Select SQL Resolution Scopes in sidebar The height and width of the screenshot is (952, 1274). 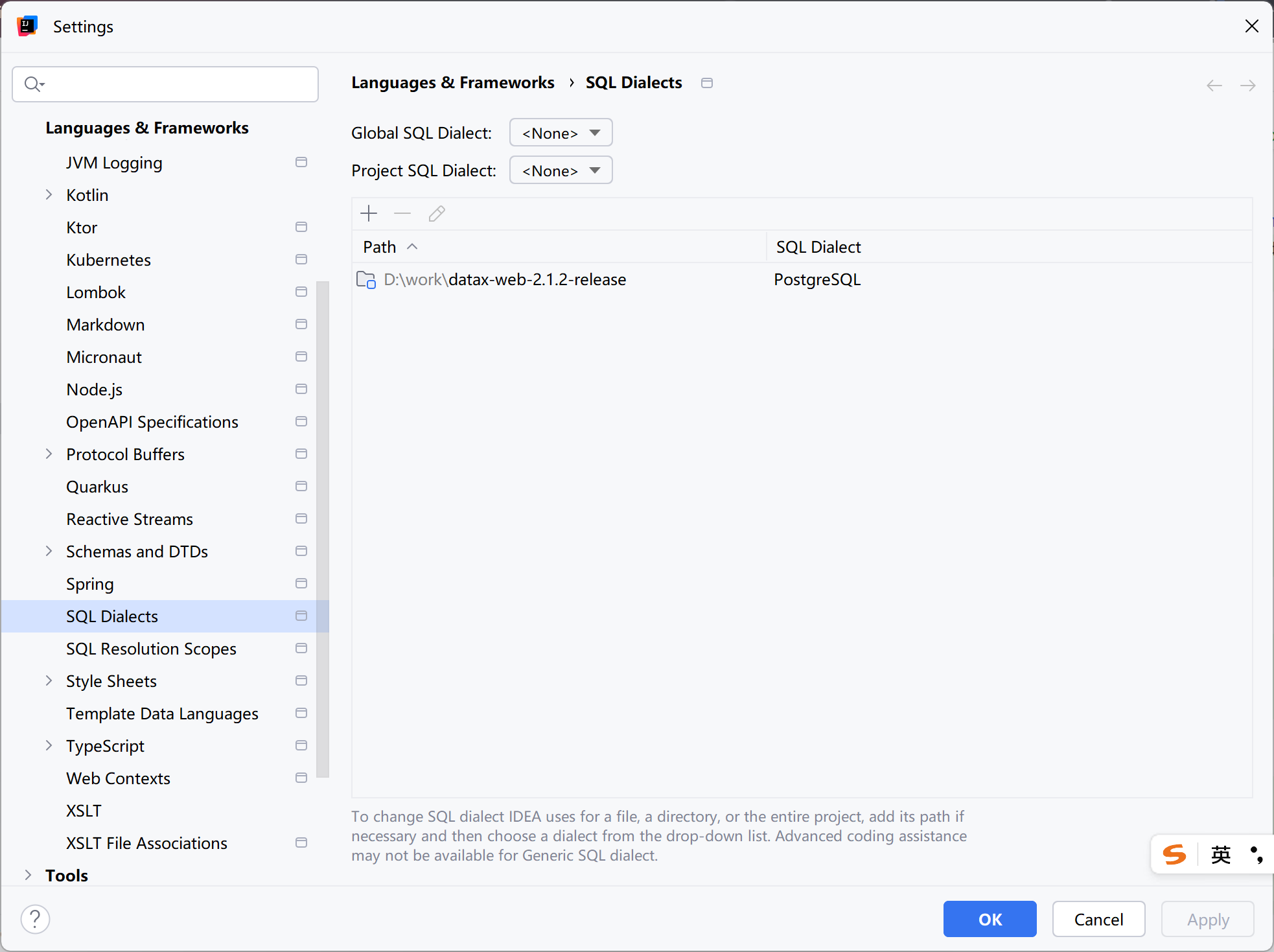(x=151, y=649)
